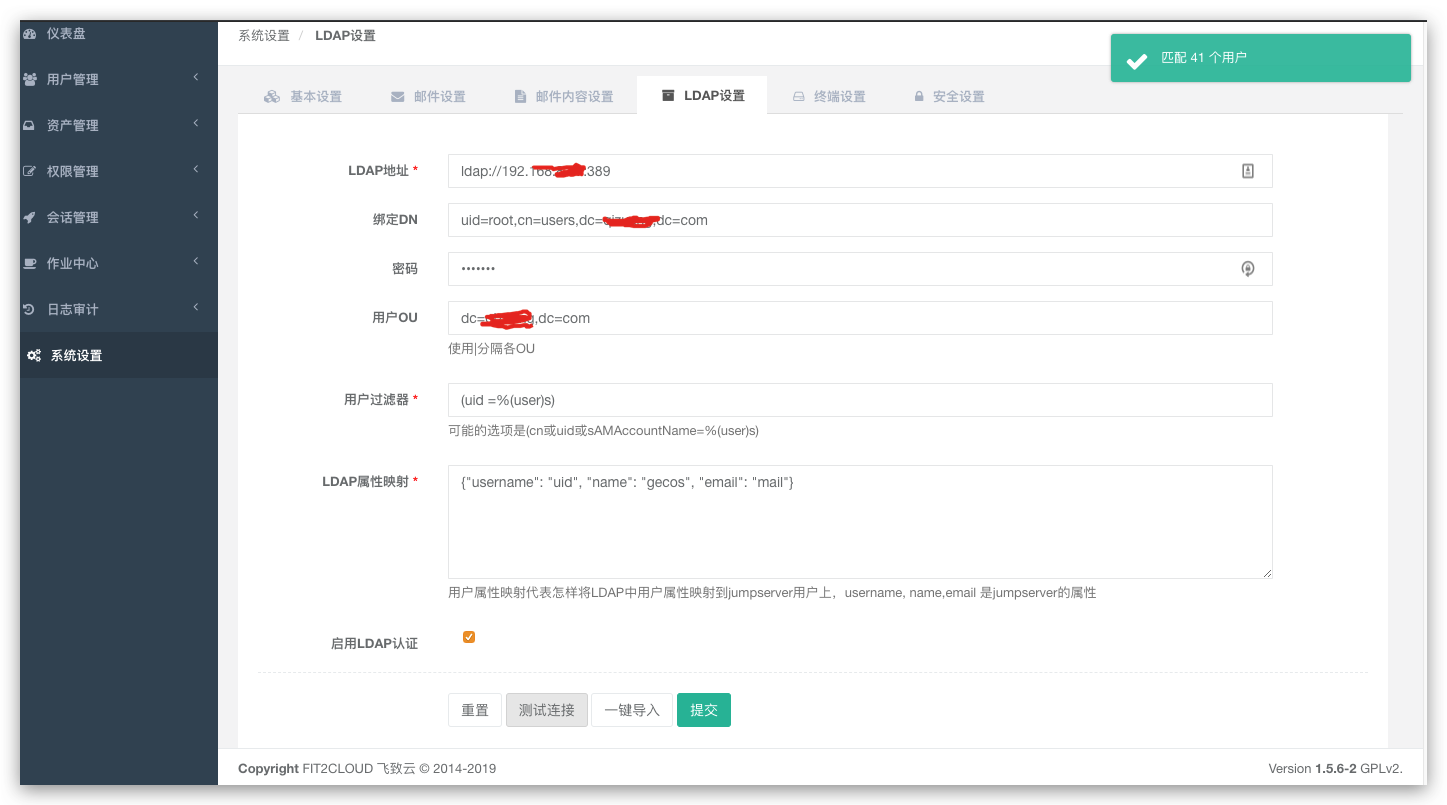The image size is (1447, 805).
Task: Click the checkmark icon in success notification
Action: (1136, 62)
